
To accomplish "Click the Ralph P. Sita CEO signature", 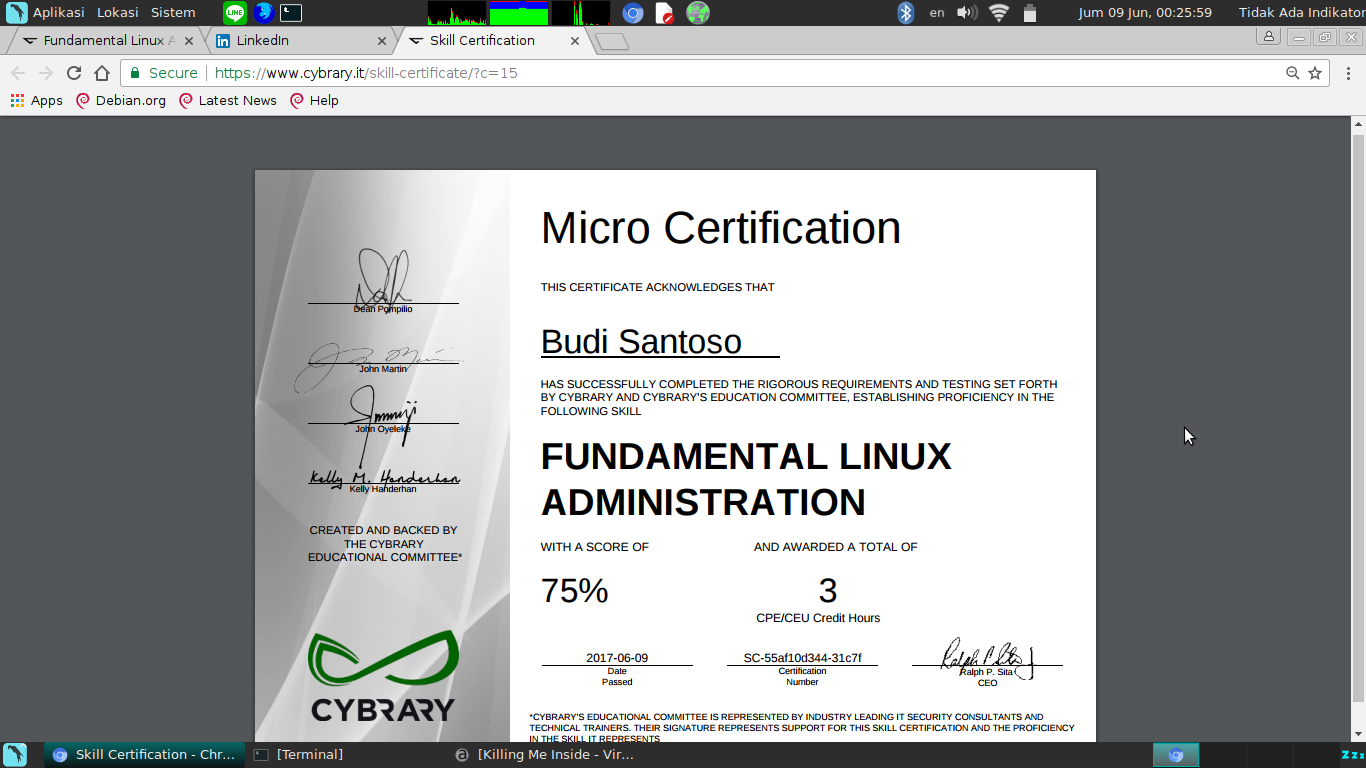I will 987,659.
